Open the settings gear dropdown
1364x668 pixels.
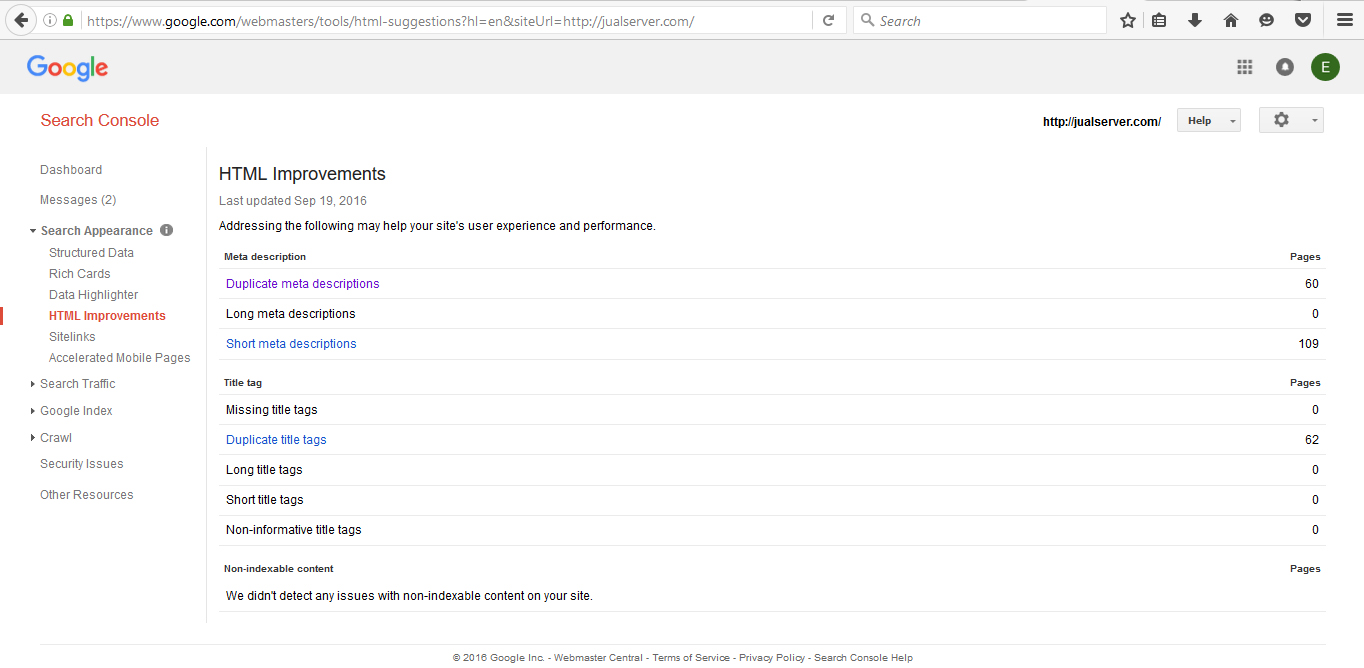1291,120
